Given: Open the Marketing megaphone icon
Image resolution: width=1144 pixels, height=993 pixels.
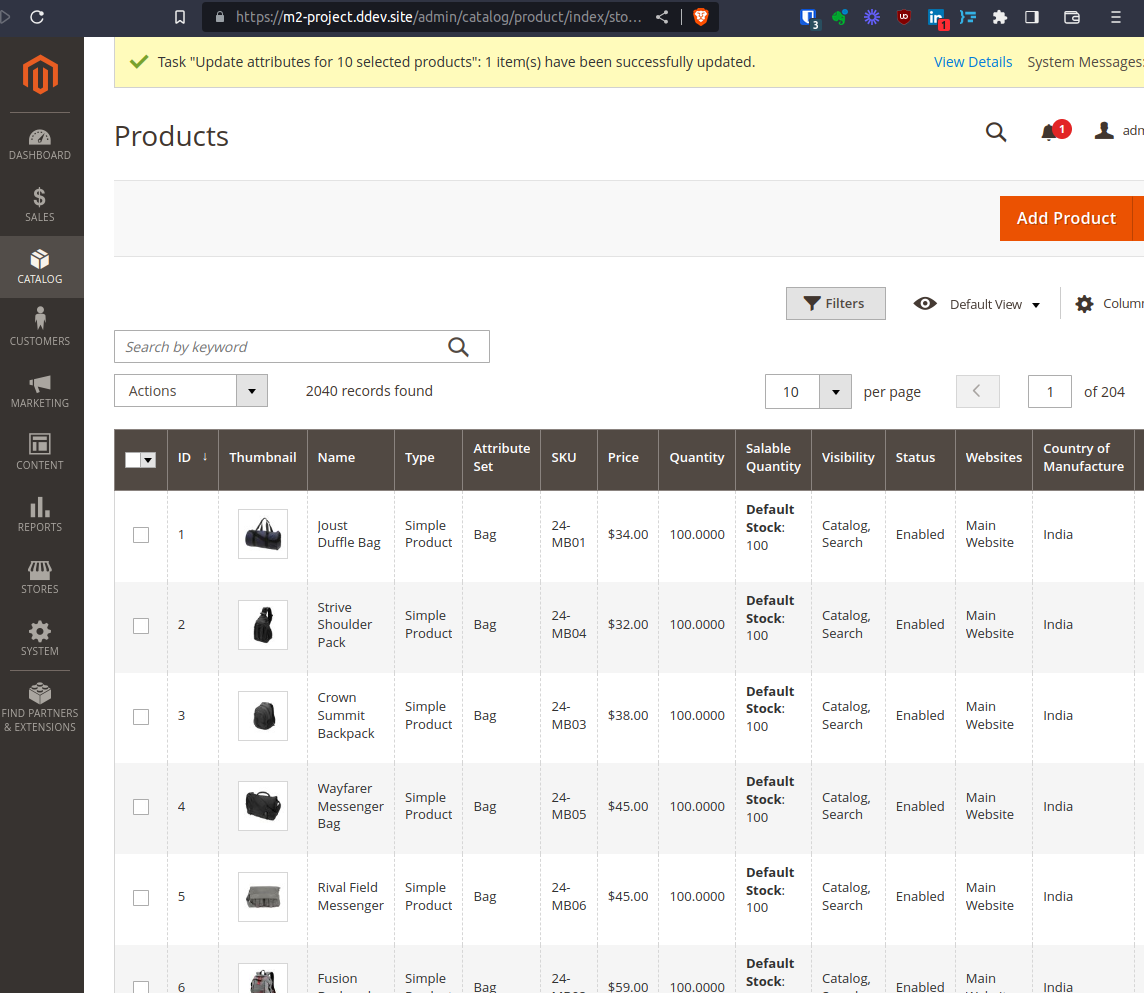Looking at the screenshot, I should pos(40,384).
